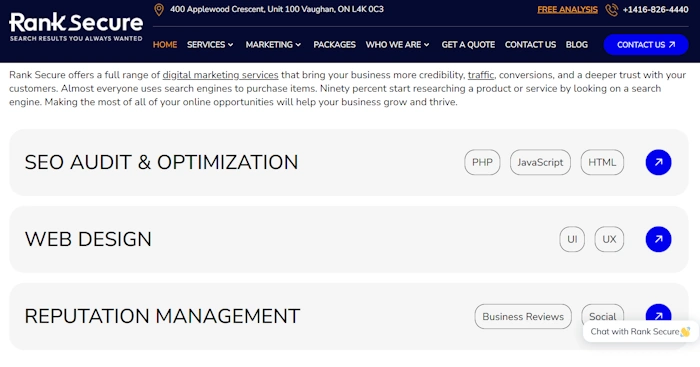This screenshot has width=700, height=367.
Task: Expand the Services menu
Action: point(210,45)
